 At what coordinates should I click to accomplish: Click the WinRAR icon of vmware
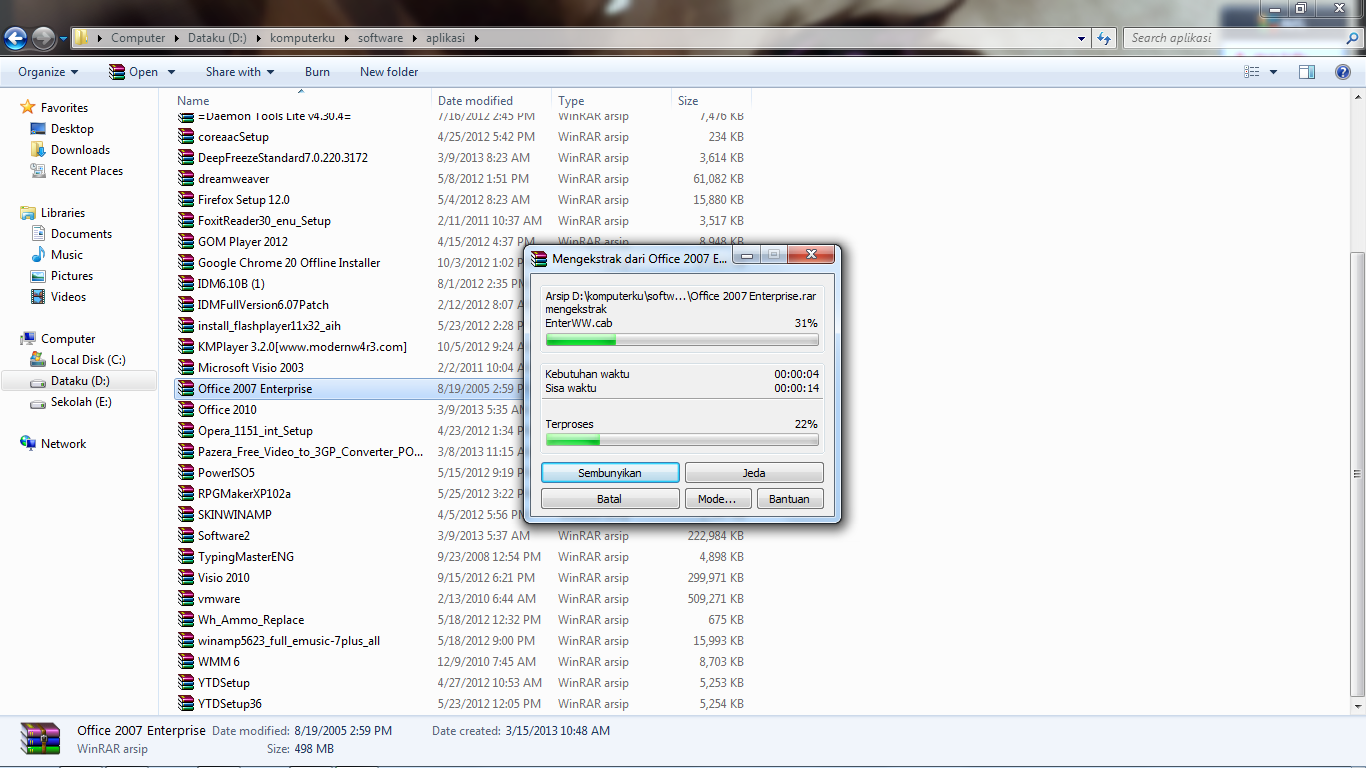tap(185, 599)
